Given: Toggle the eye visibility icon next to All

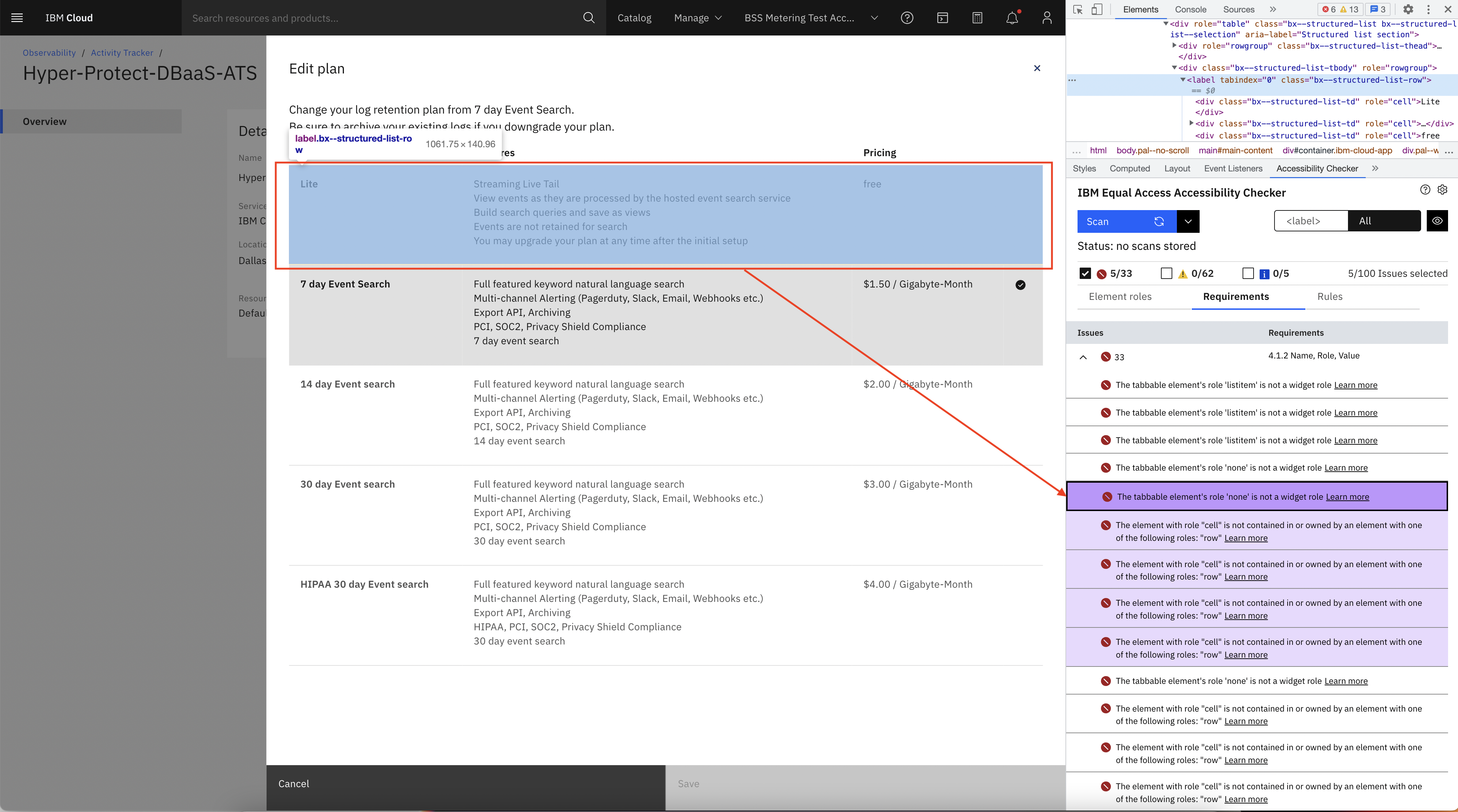Looking at the screenshot, I should pos(1437,221).
